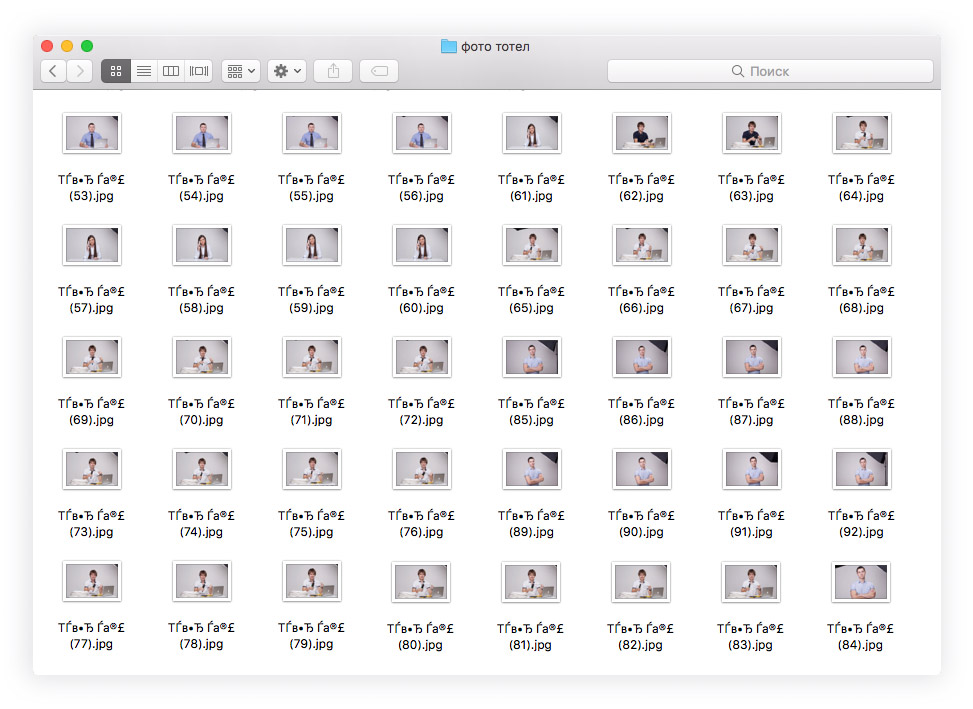Select the (64).jpg thumbnail
Image resolution: width=973 pixels, height=709 pixels.
tap(862, 133)
